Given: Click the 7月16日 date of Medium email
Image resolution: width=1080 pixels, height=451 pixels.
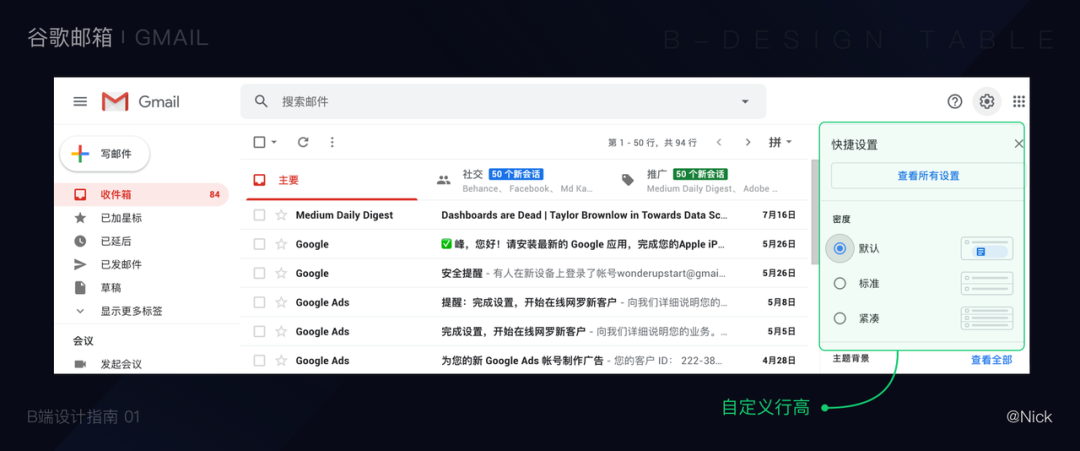Looking at the screenshot, I should click(x=779, y=215).
